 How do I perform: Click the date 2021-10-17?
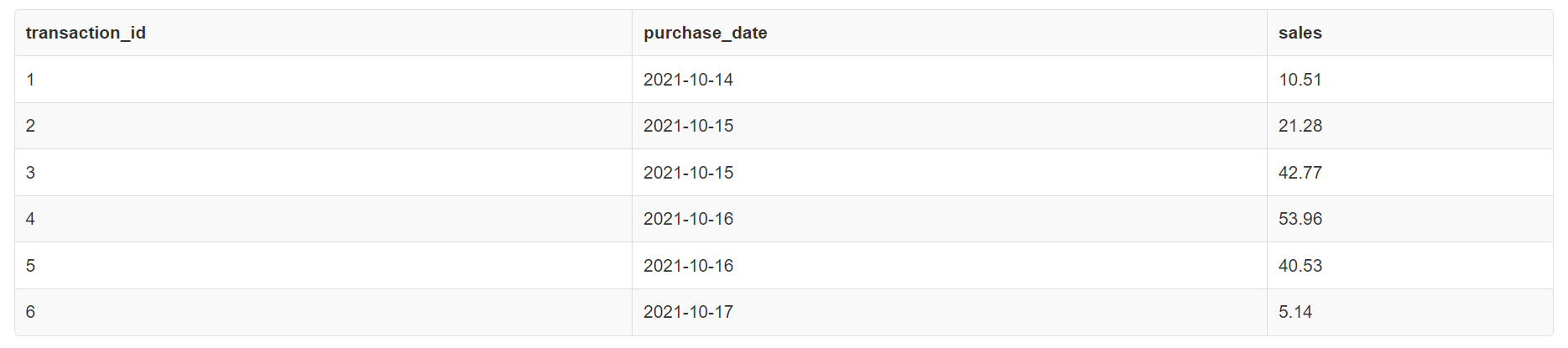click(x=688, y=312)
